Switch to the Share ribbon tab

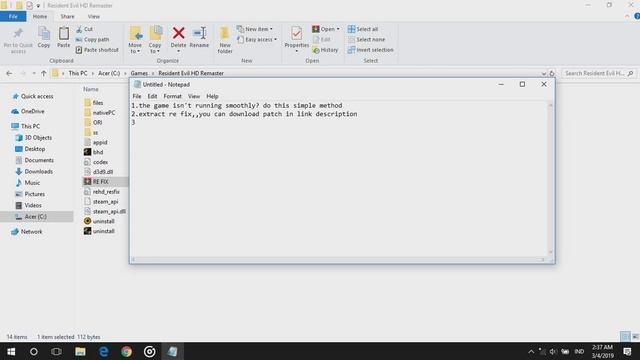click(x=67, y=16)
